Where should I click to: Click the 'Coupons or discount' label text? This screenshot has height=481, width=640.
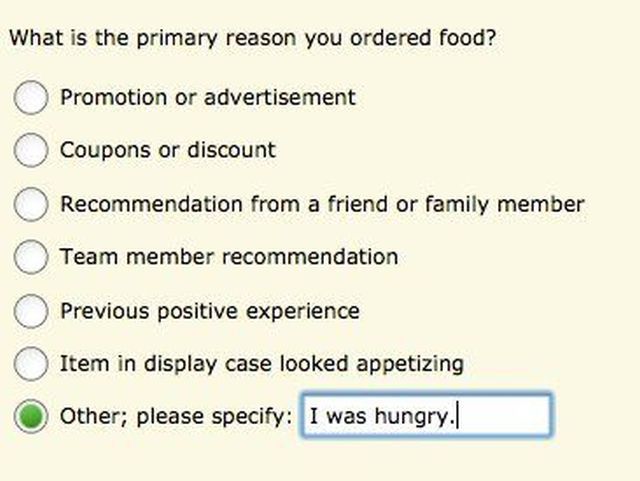click(167, 150)
